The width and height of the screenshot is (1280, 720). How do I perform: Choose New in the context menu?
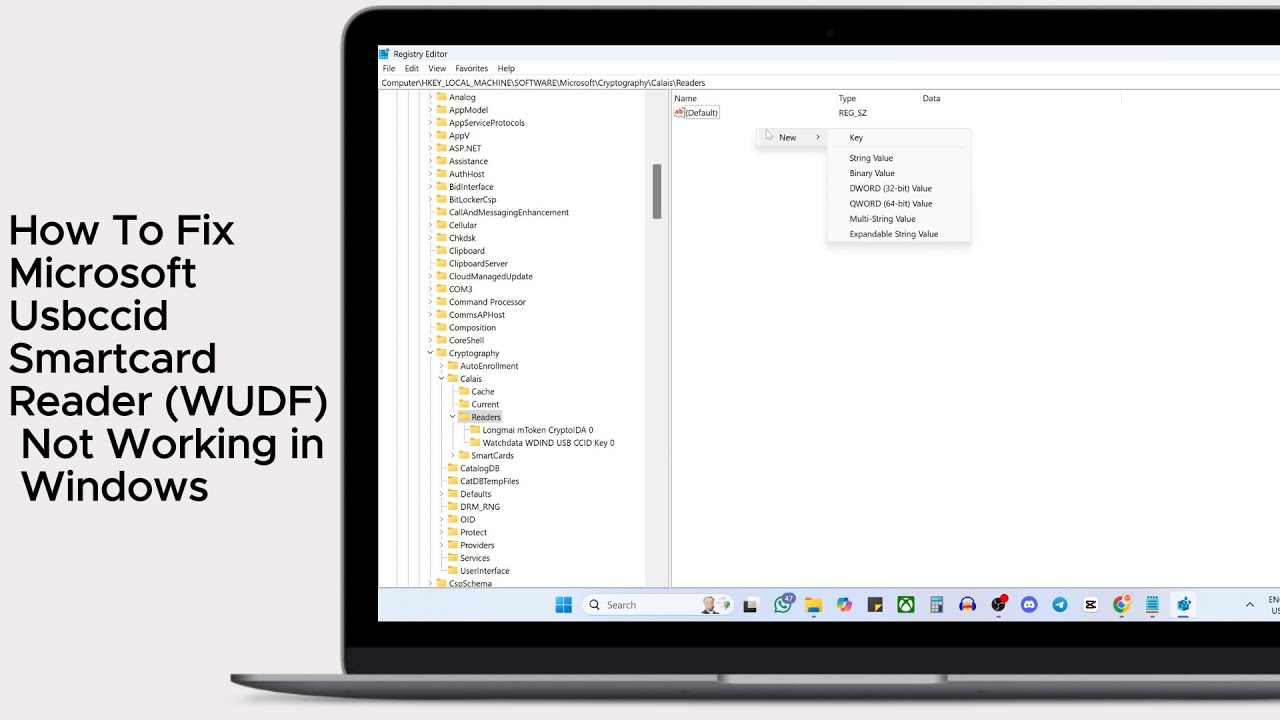[x=791, y=137]
